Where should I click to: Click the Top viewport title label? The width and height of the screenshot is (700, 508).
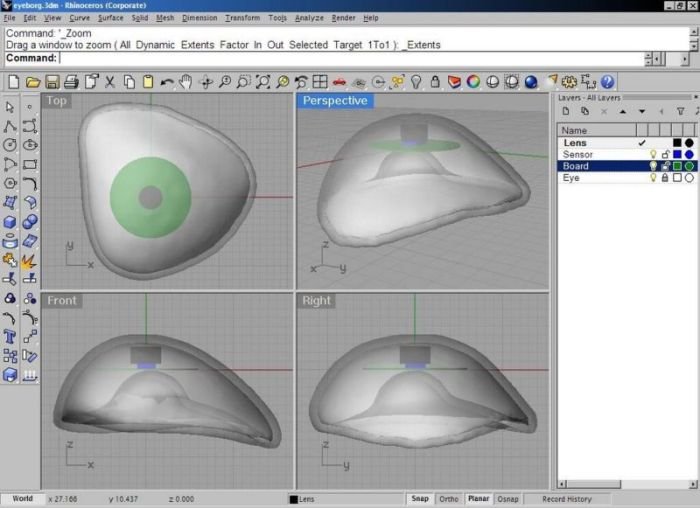(x=57, y=101)
